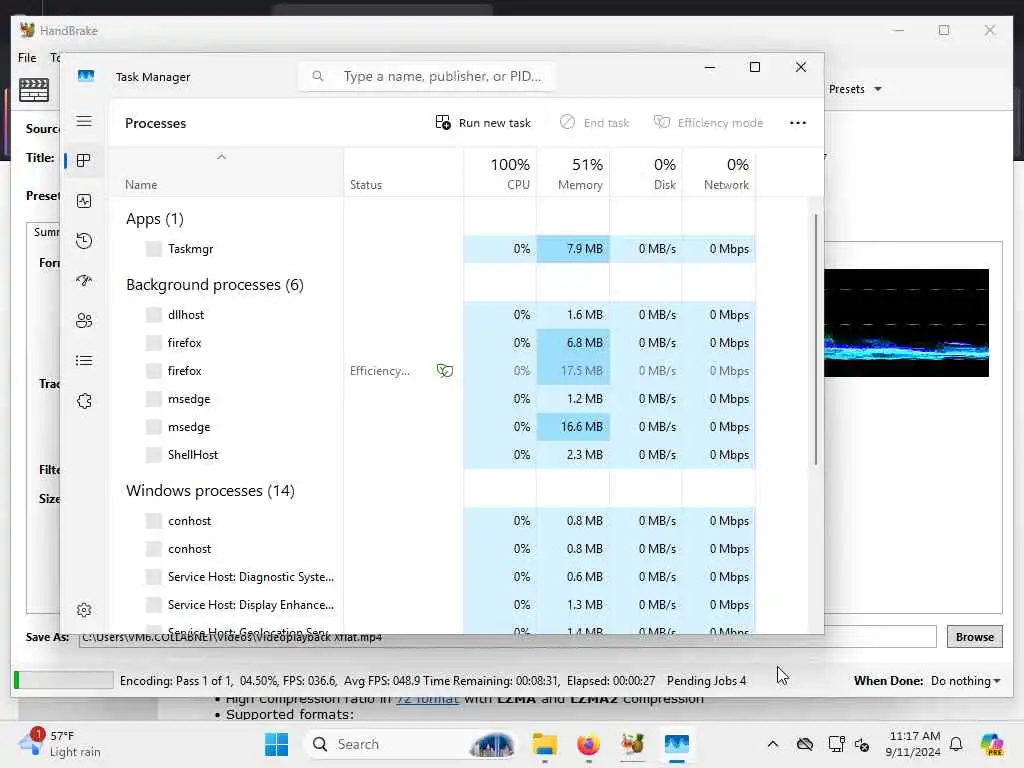Viewport: 1024px width, 768px height.
Task: Click the process list vertical scrollbar
Action: tap(815, 338)
